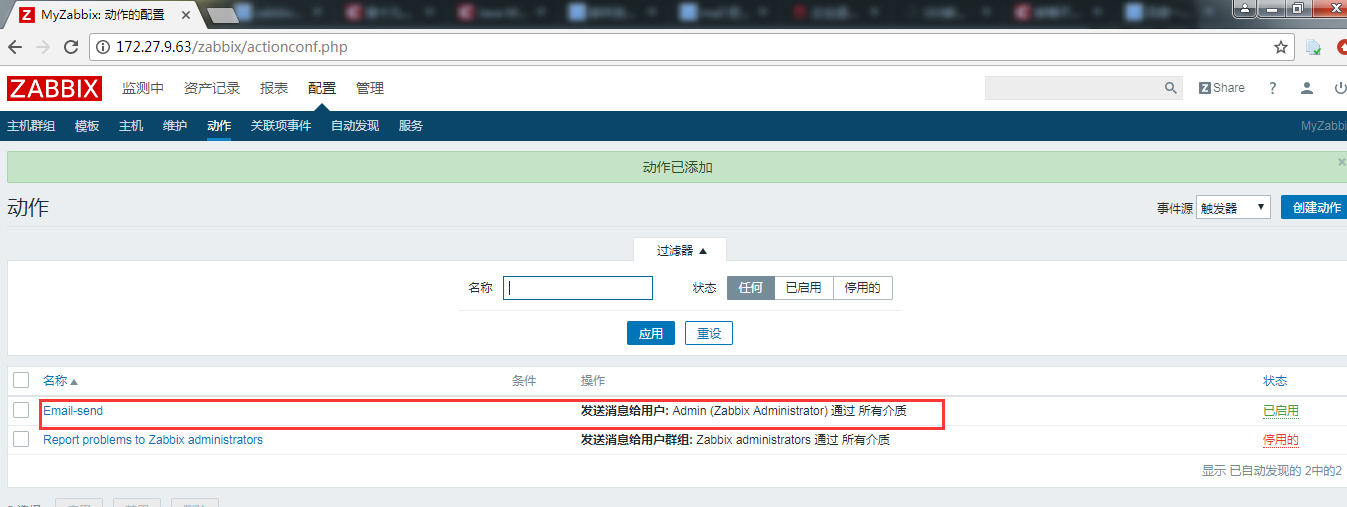Click the browser back arrow
This screenshot has height=507, width=1347.
(17, 47)
